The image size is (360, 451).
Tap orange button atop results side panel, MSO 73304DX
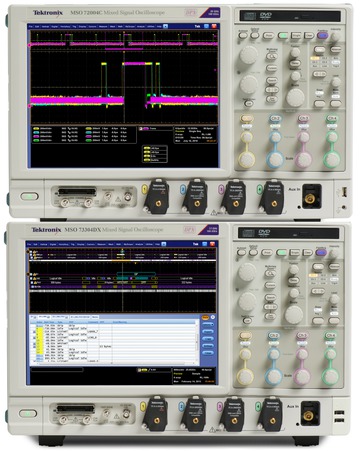(x=205, y=318)
